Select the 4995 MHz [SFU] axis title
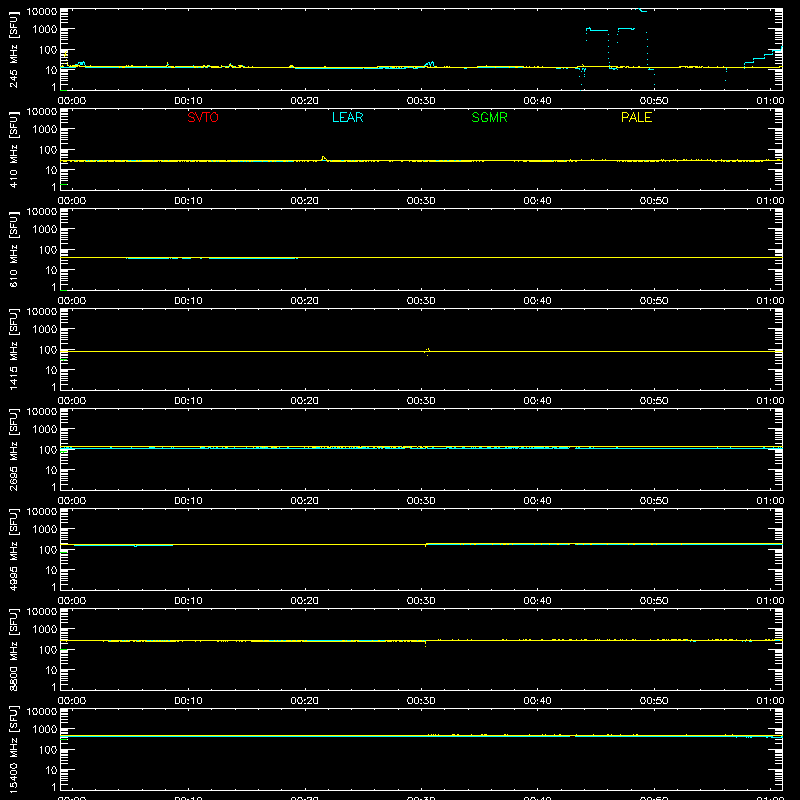The height and width of the screenshot is (800, 800). pos(14,549)
